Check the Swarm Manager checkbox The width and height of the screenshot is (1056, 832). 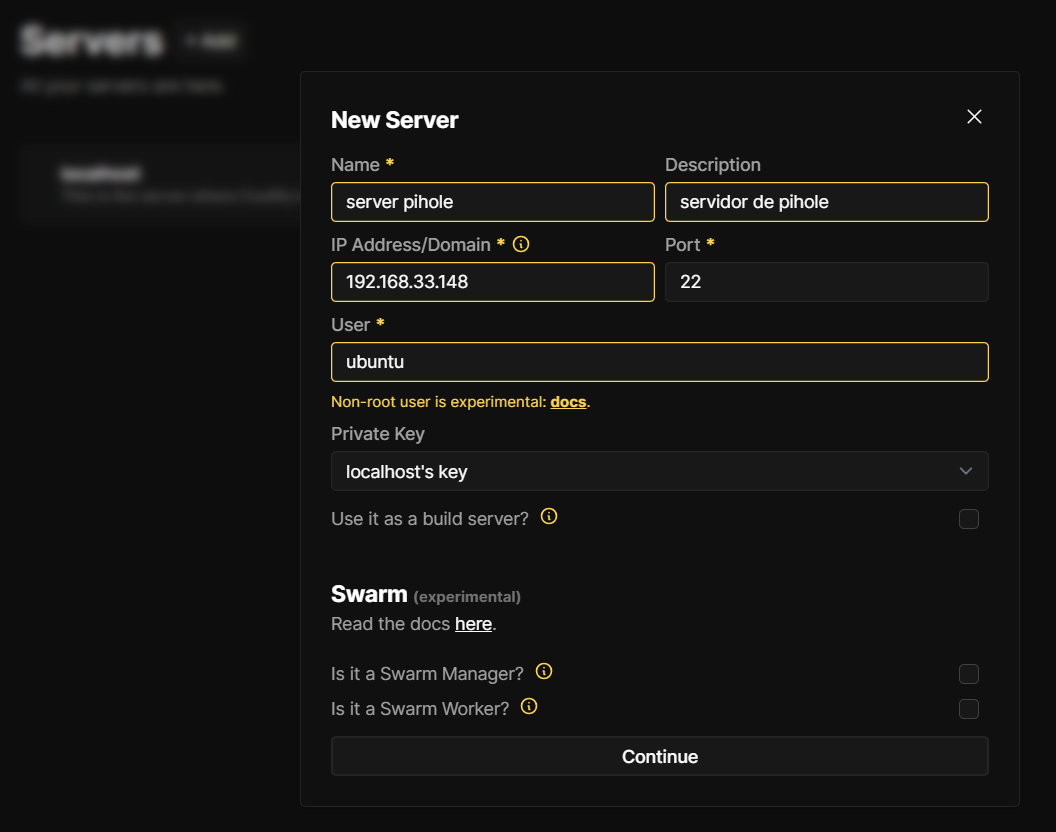pos(968,674)
